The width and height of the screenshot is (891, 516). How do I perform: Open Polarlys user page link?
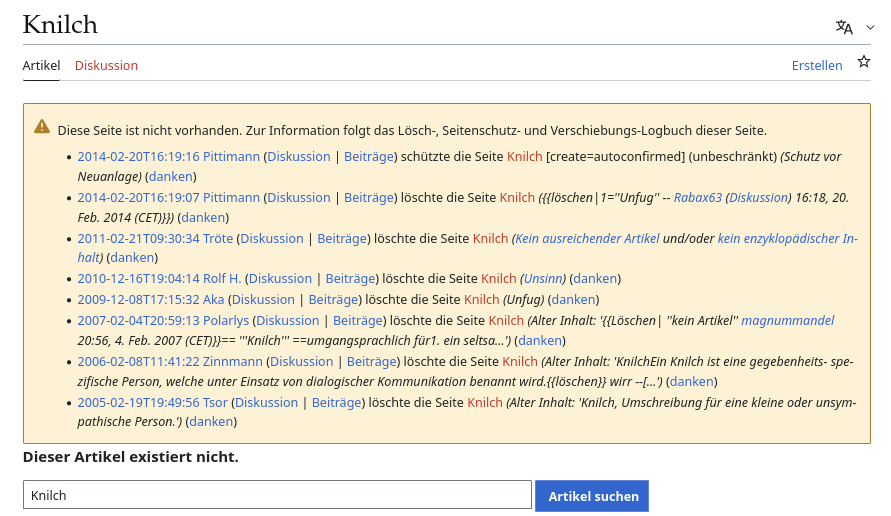[x=226, y=321]
